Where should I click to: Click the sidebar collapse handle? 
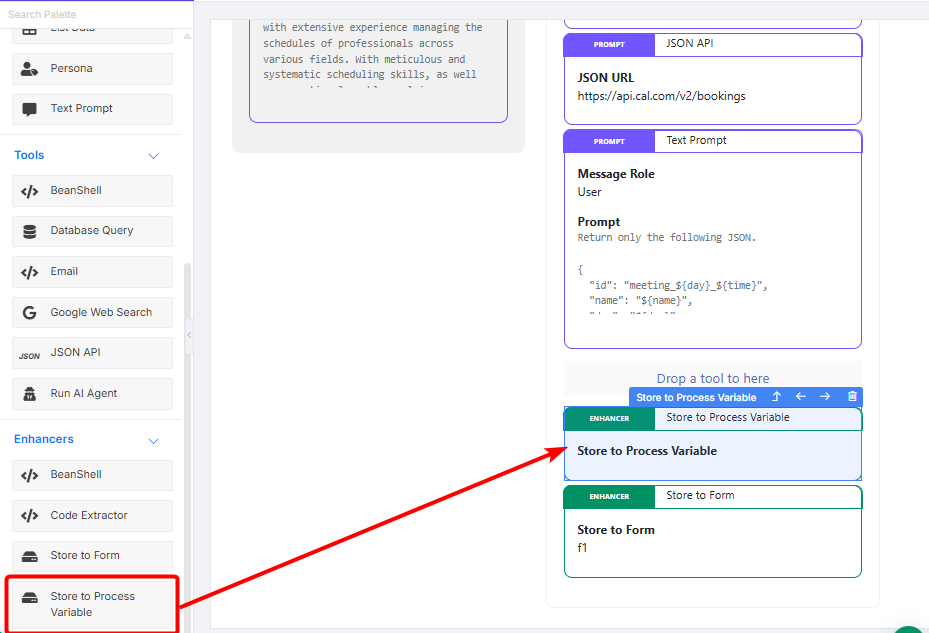point(188,335)
